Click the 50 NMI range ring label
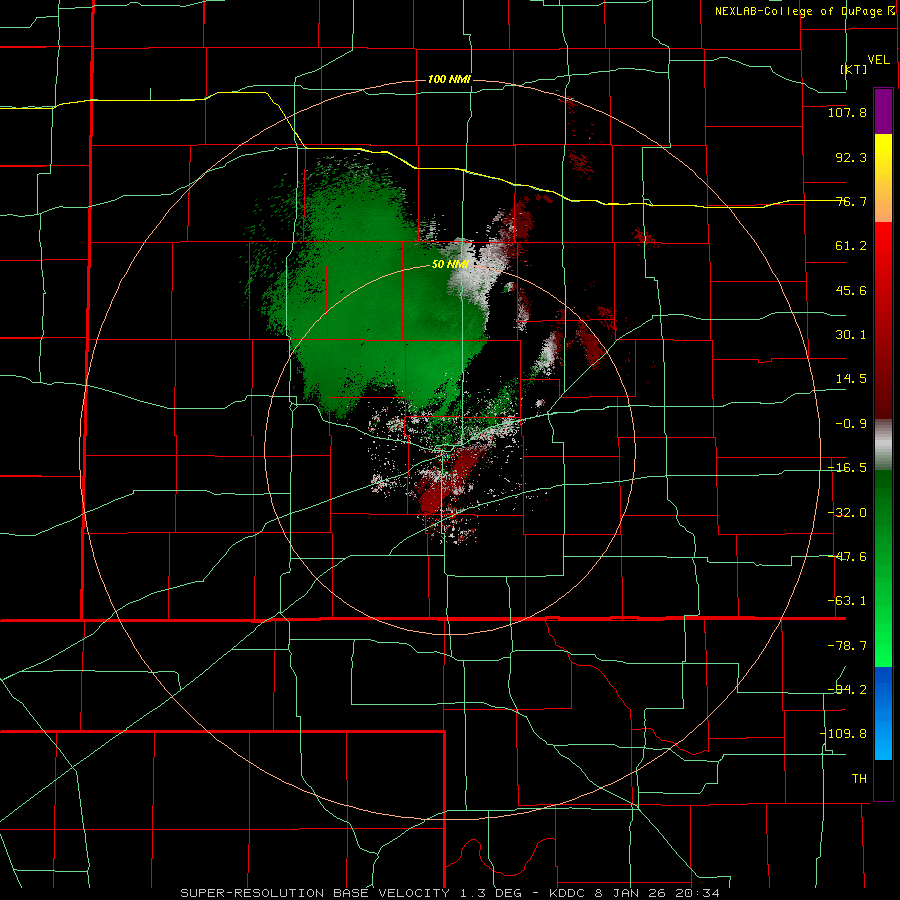The height and width of the screenshot is (900, 900). pos(451,264)
